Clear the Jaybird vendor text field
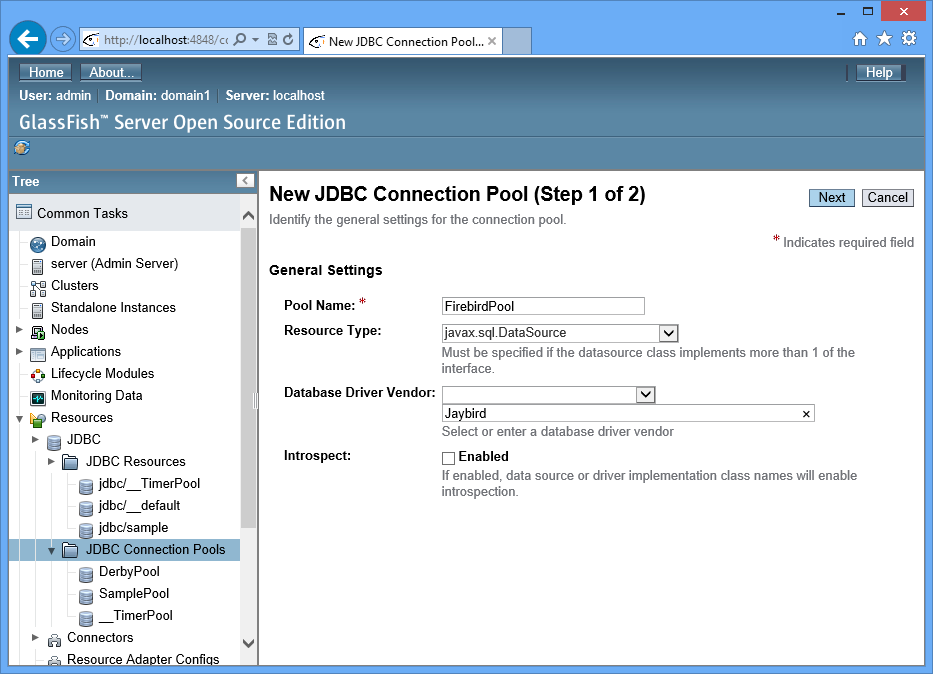 pos(806,414)
